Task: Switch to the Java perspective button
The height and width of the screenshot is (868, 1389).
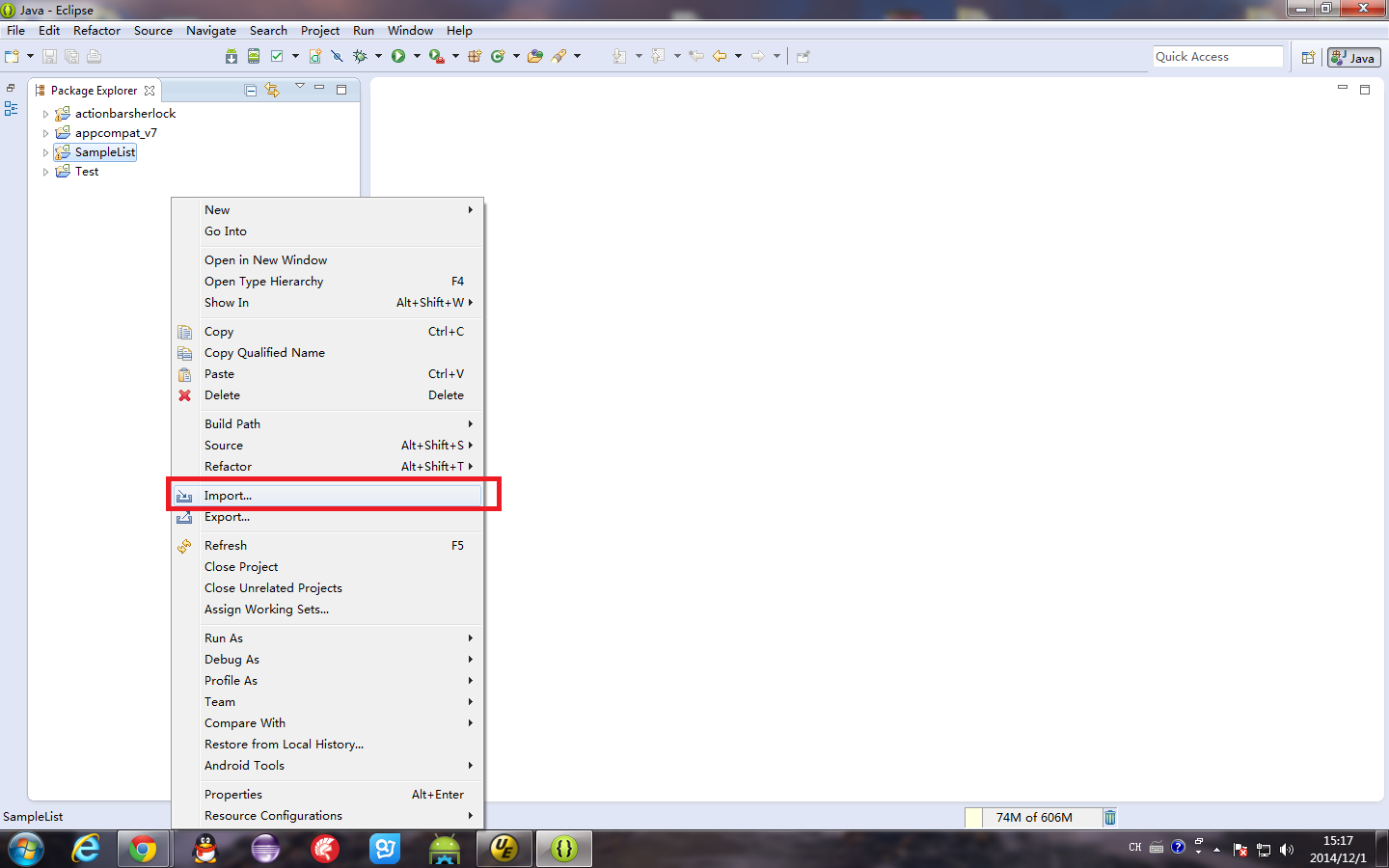Action: click(x=1353, y=58)
